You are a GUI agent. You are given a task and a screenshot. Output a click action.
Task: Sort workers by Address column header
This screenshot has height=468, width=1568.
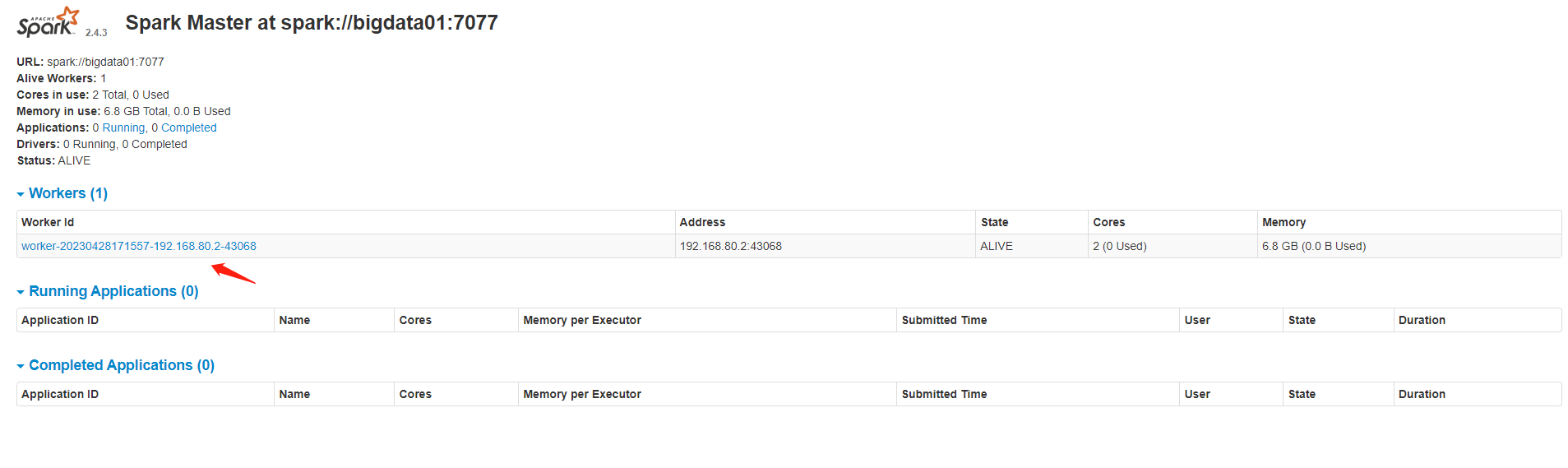click(702, 222)
